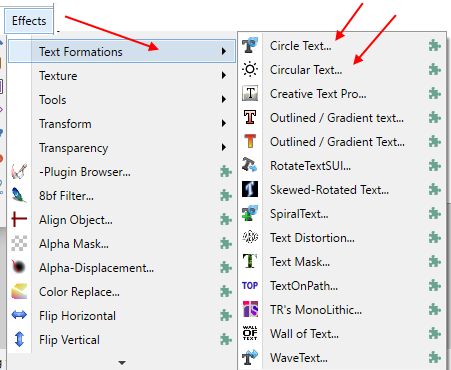Click the Wall of Text icon

[250, 333]
